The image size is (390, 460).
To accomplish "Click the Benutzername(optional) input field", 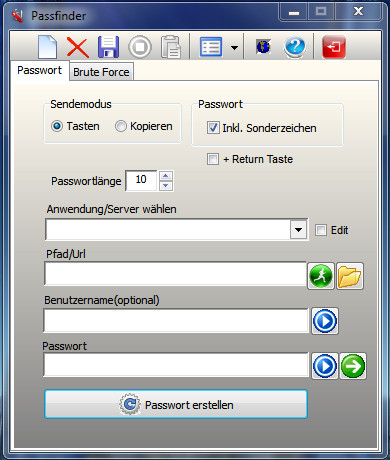I will pos(176,320).
